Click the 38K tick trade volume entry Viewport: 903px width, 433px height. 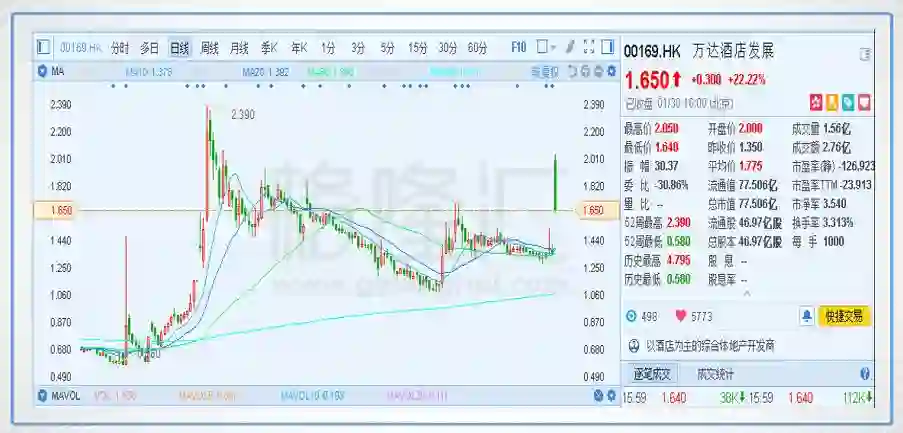point(733,398)
